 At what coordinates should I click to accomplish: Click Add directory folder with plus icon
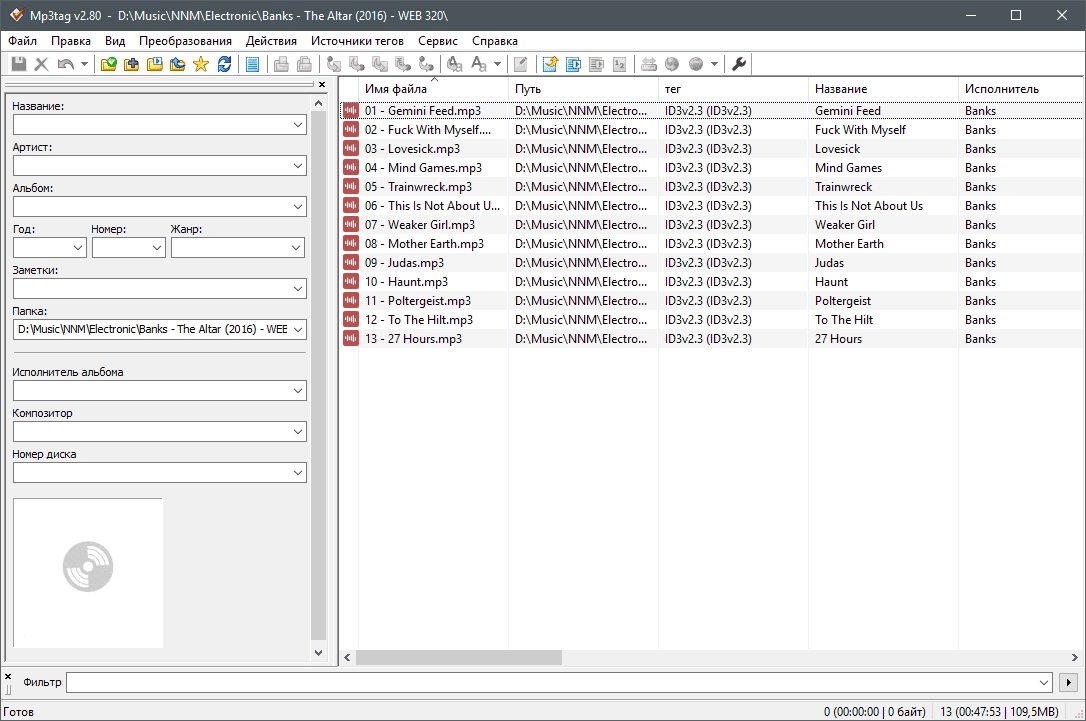[x=132, y=64]
